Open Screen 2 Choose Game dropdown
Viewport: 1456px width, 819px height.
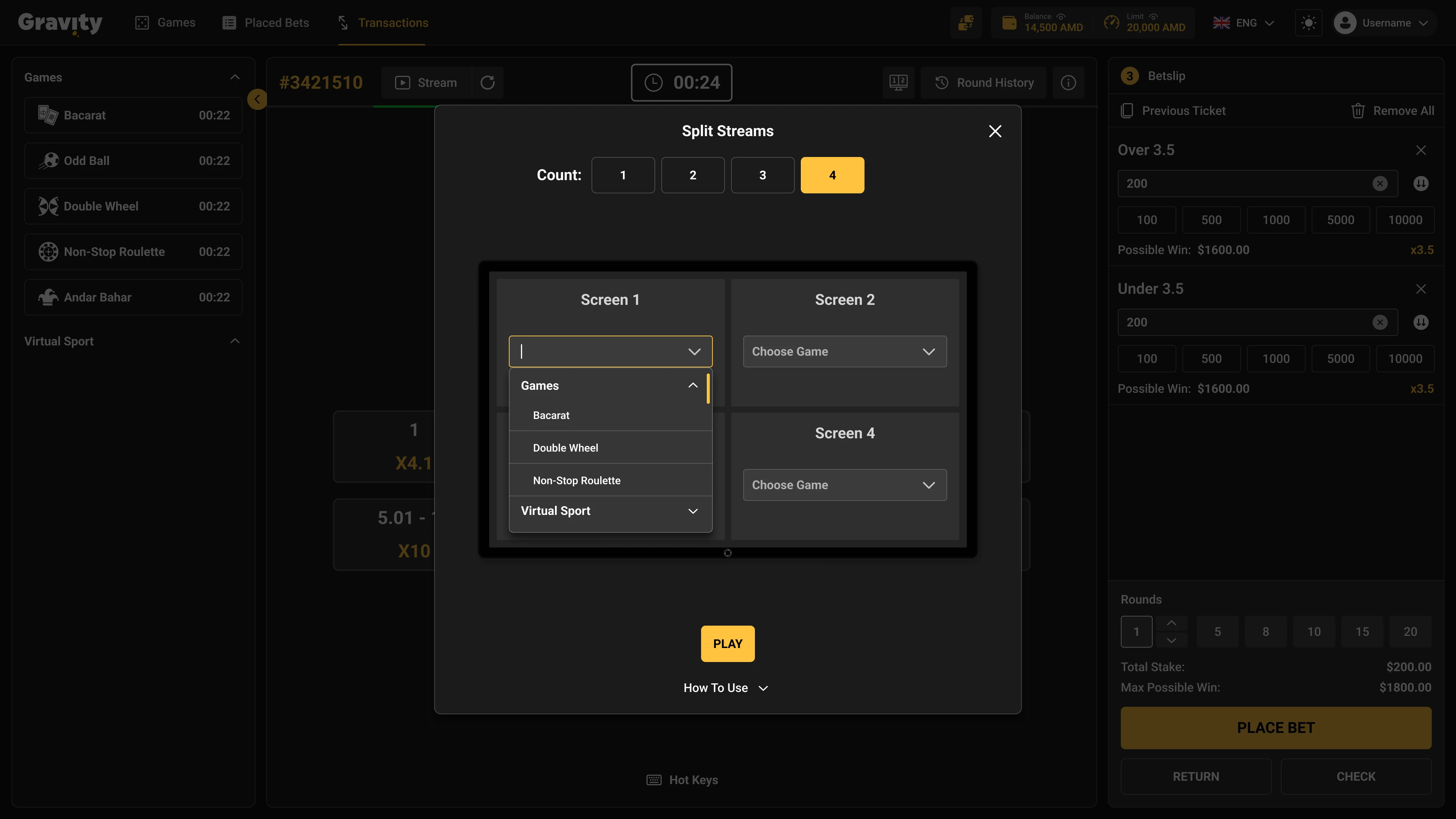click(x=844, y=351)
